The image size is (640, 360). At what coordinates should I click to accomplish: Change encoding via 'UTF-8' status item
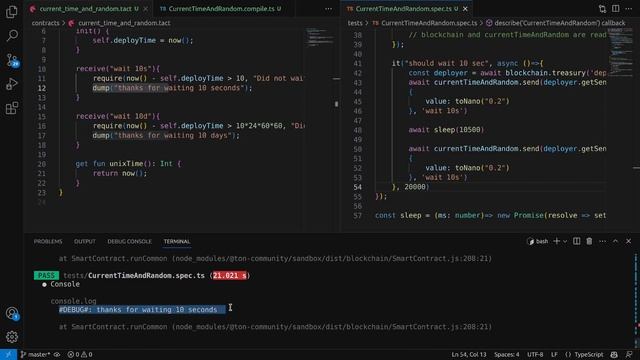click(535, 355)
